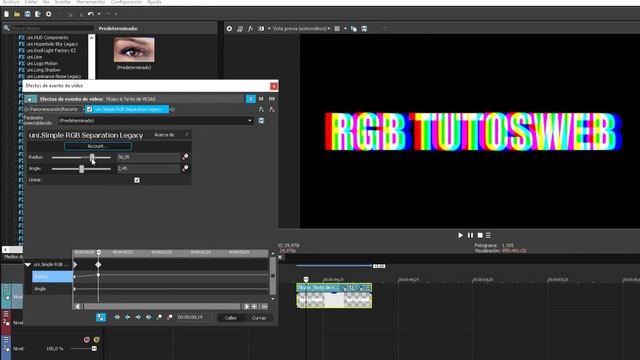640x360 pixels.
Task: Save the preset with the disk icon
Action: 261,120
